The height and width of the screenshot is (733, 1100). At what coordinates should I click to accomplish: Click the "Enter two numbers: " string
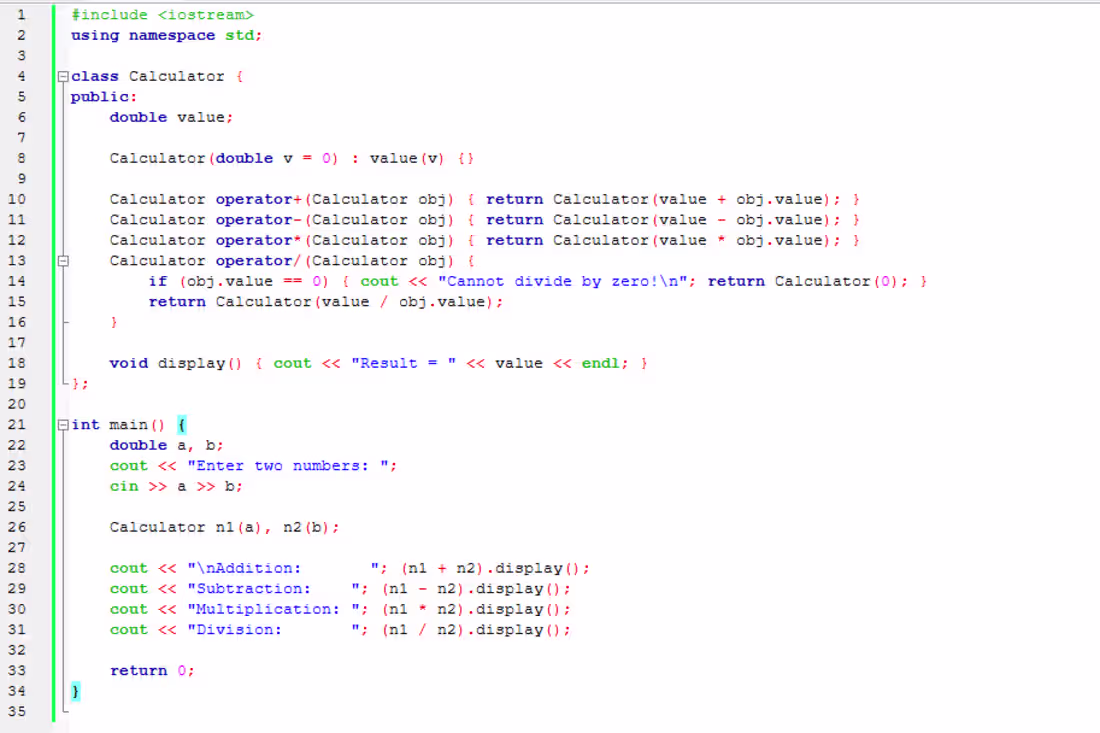(x=288, y=466)
